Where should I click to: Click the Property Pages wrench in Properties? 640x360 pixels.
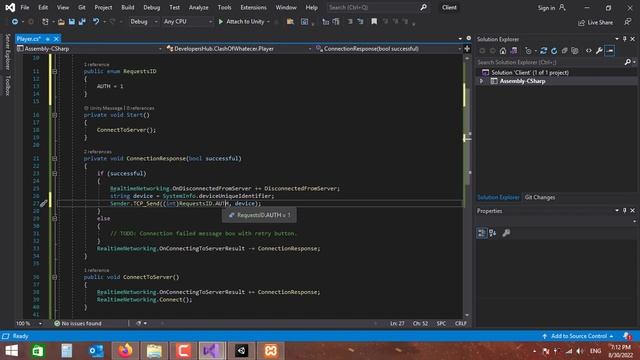pyautogui.click(x=506, y=233)
